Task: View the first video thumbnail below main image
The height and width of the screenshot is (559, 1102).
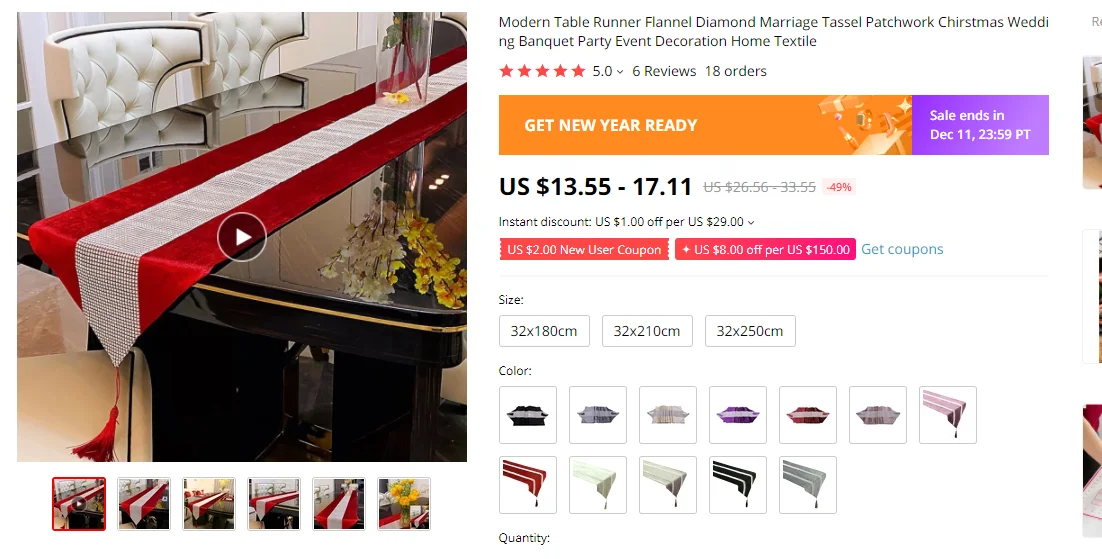Action: pyautogui.click(x=79, y=503)
